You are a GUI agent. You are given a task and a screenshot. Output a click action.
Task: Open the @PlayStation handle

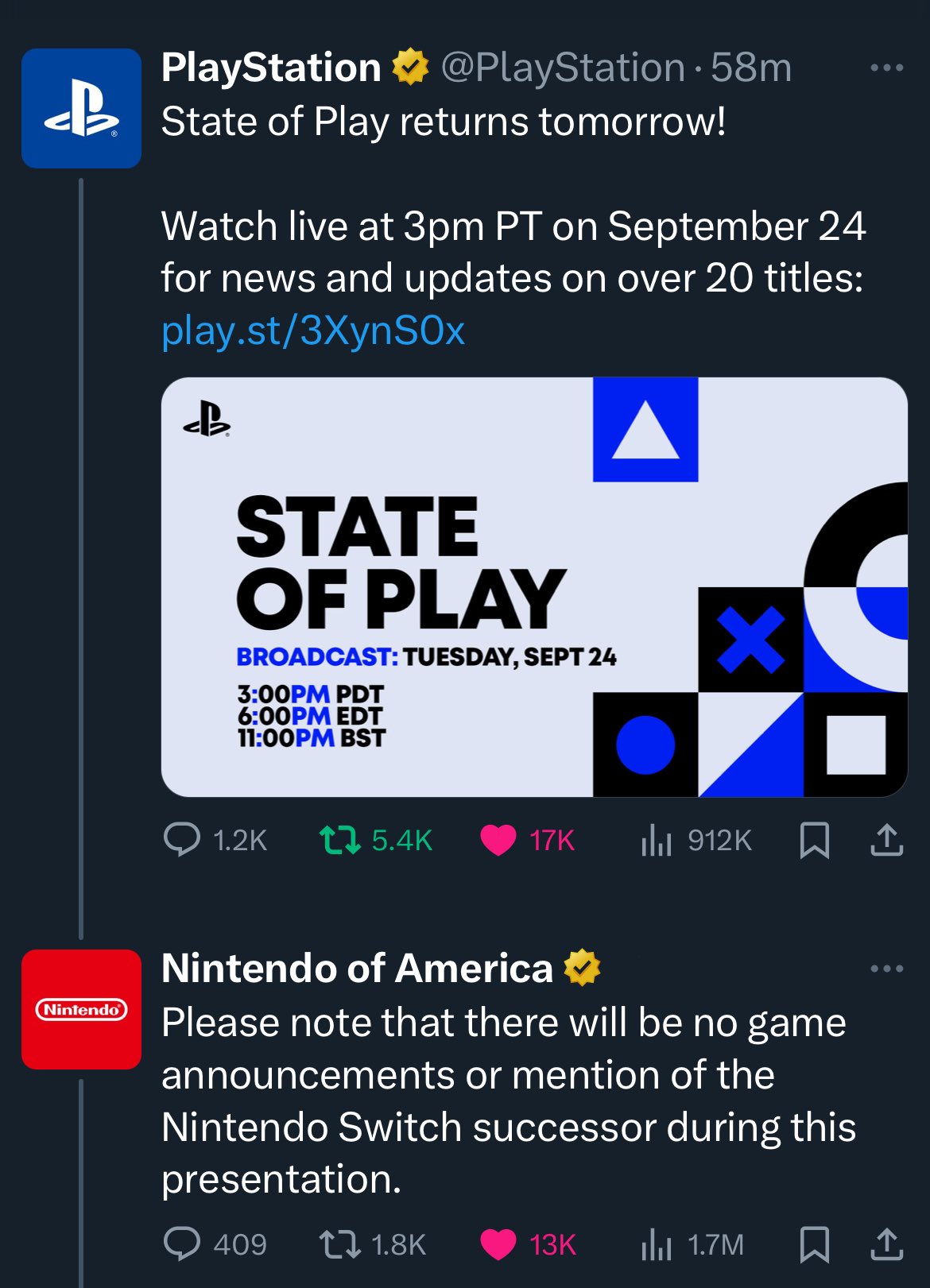pos(563,68)
